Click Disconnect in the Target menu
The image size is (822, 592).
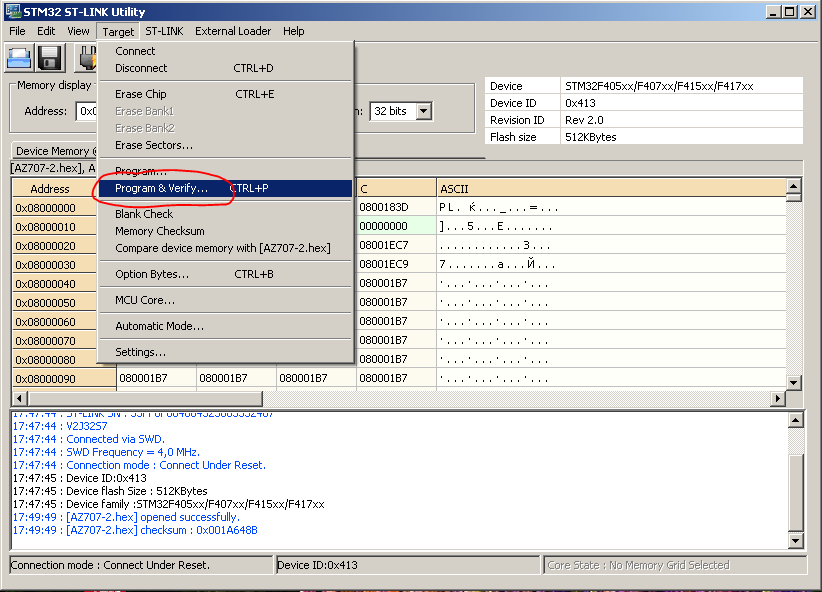click(141, 68)
